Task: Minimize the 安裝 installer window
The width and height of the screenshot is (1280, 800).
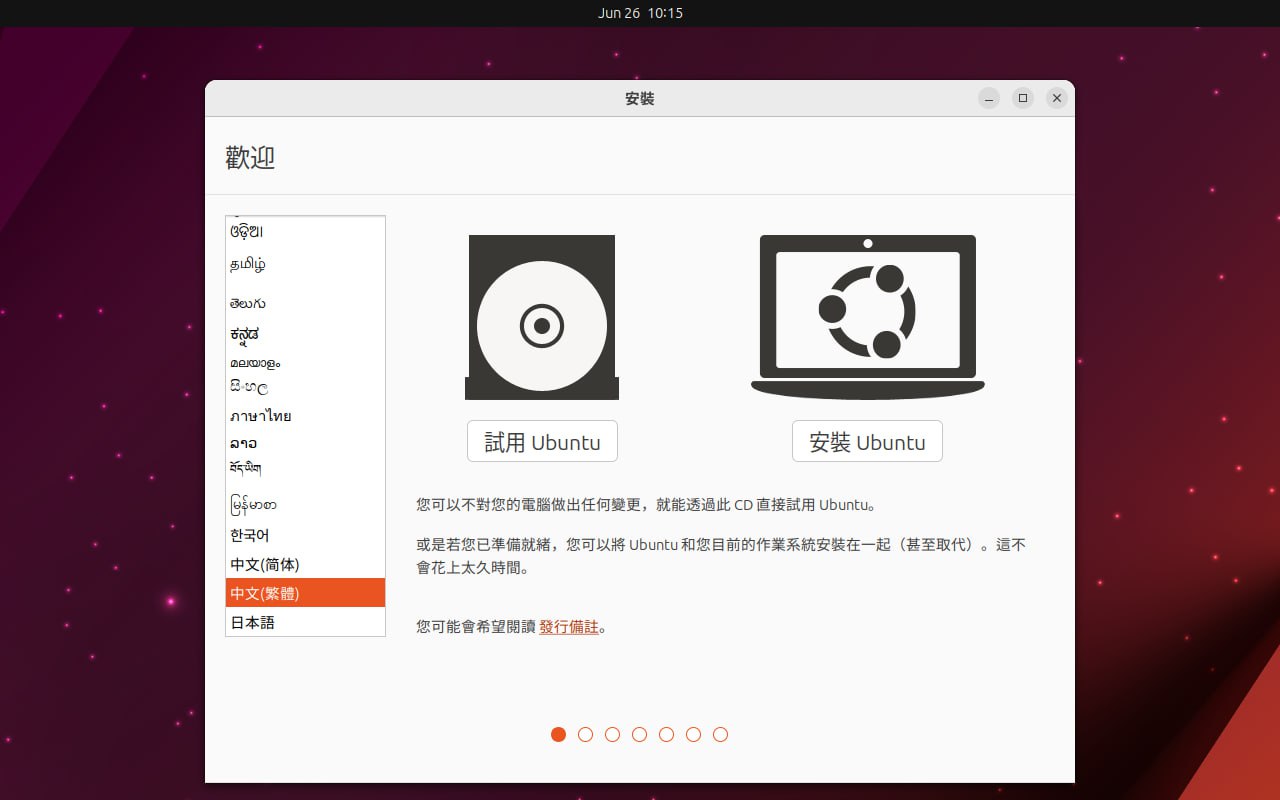Action: (989, 98)
